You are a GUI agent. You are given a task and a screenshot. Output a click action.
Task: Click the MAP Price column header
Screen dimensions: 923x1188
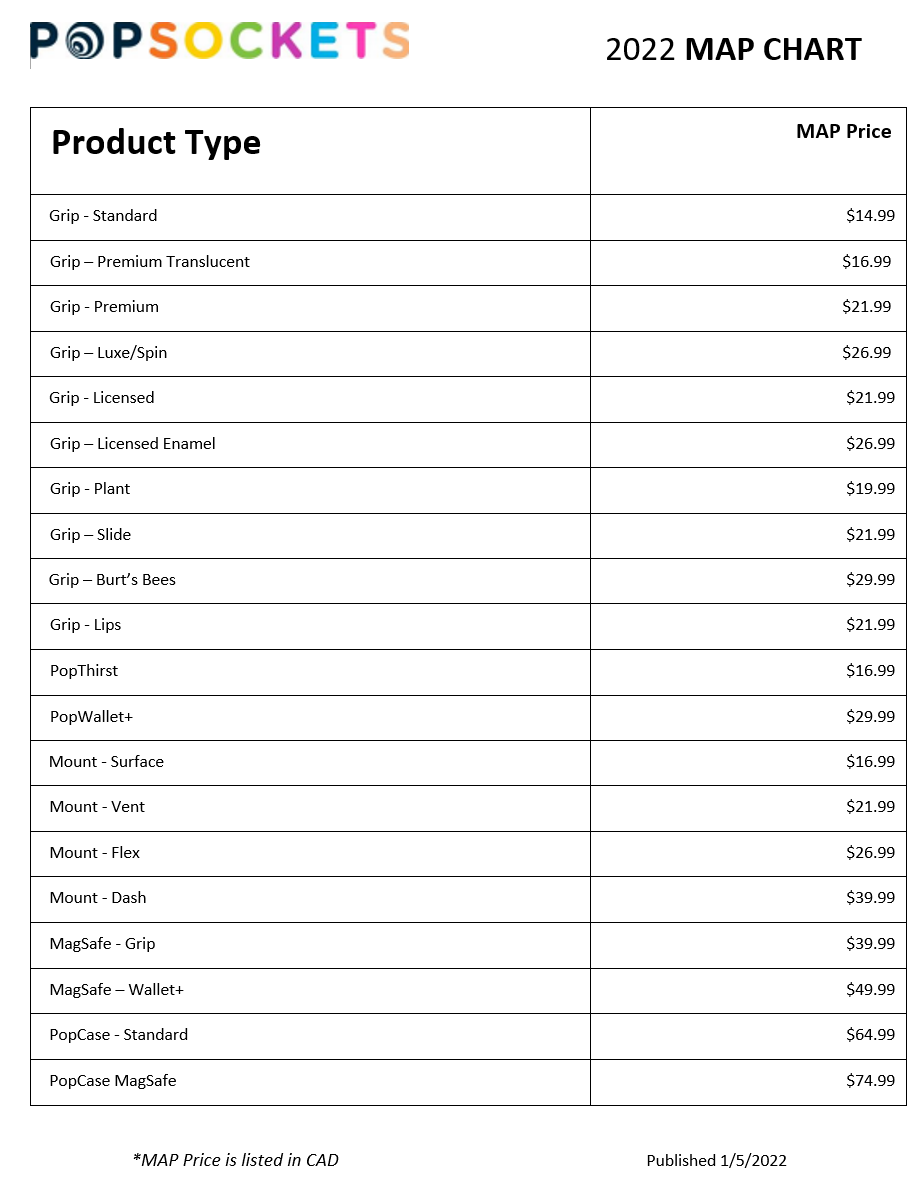[x=843, y=131]
